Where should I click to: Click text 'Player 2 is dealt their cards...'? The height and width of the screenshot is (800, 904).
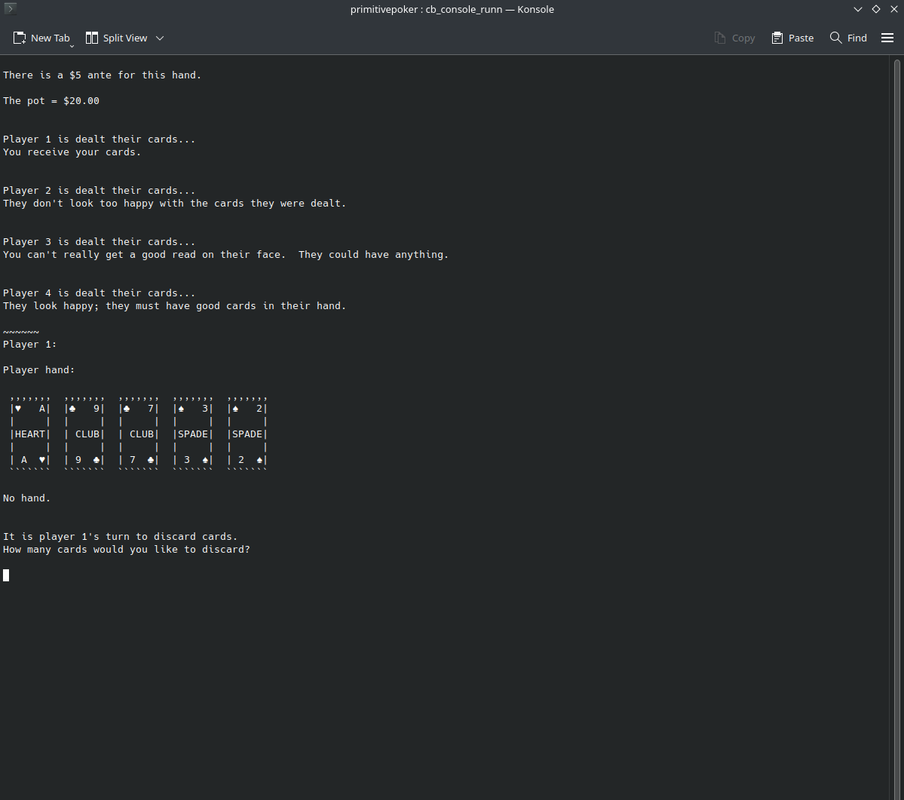coord(99,190)
